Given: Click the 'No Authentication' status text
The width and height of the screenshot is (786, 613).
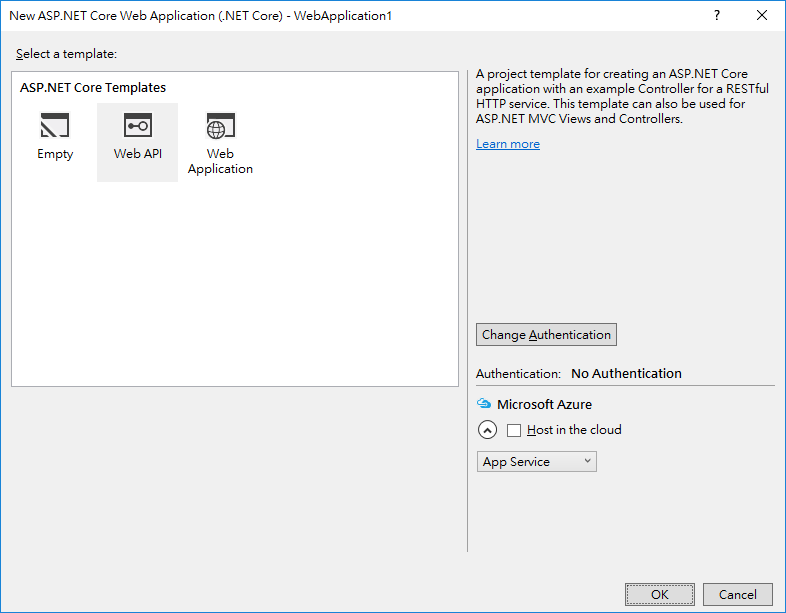Looking at the screenshot, I should click(x=627, y=373).
